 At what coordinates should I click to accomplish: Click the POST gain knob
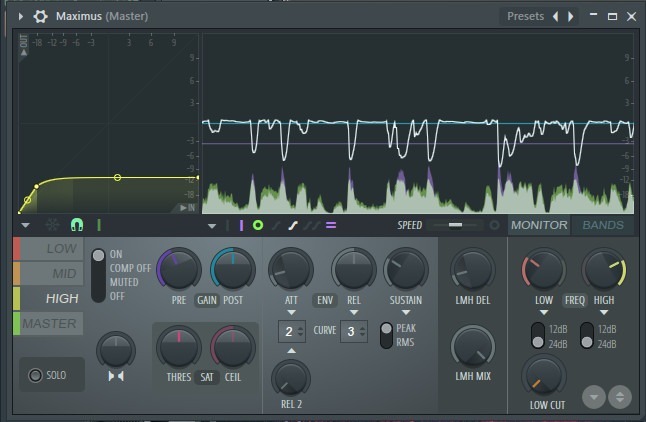pyautogui.click(x=233, y=269)
